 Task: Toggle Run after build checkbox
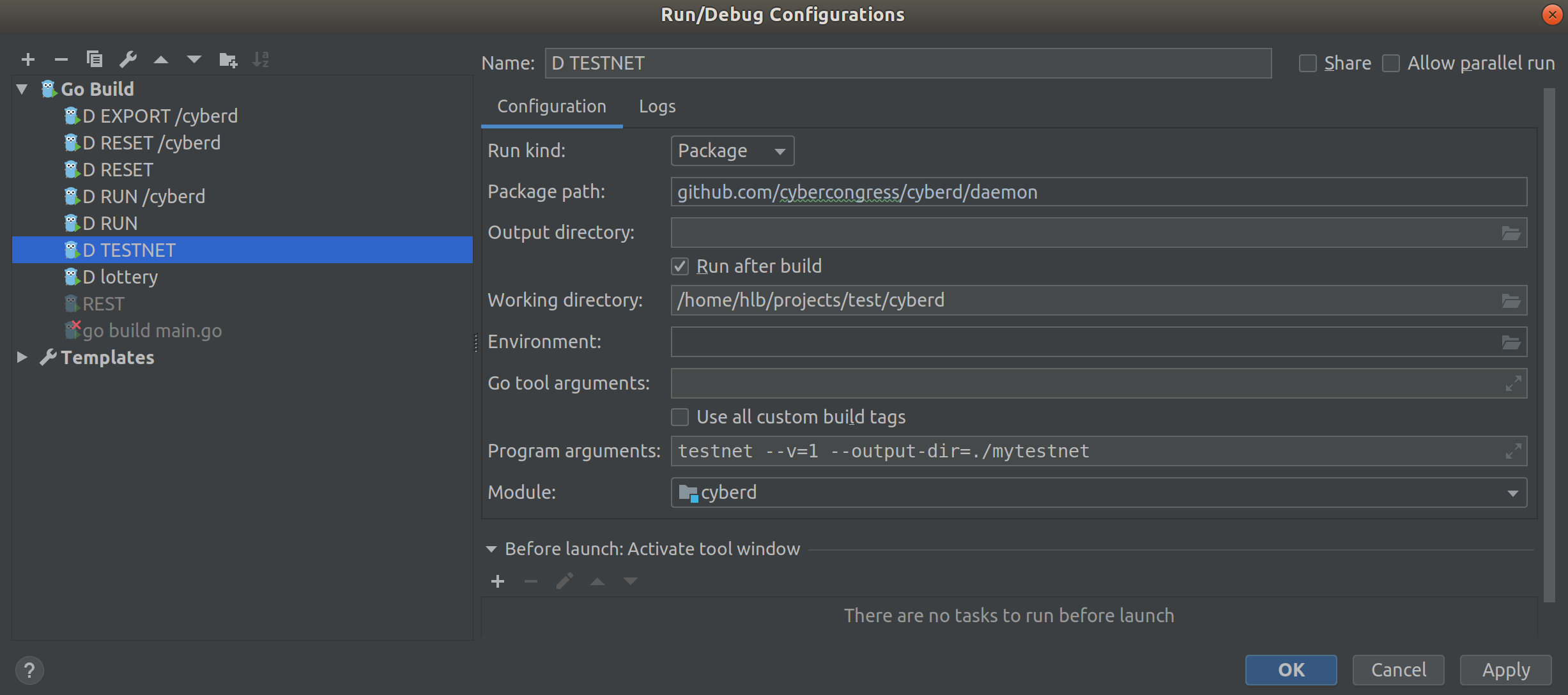point(680,266)
